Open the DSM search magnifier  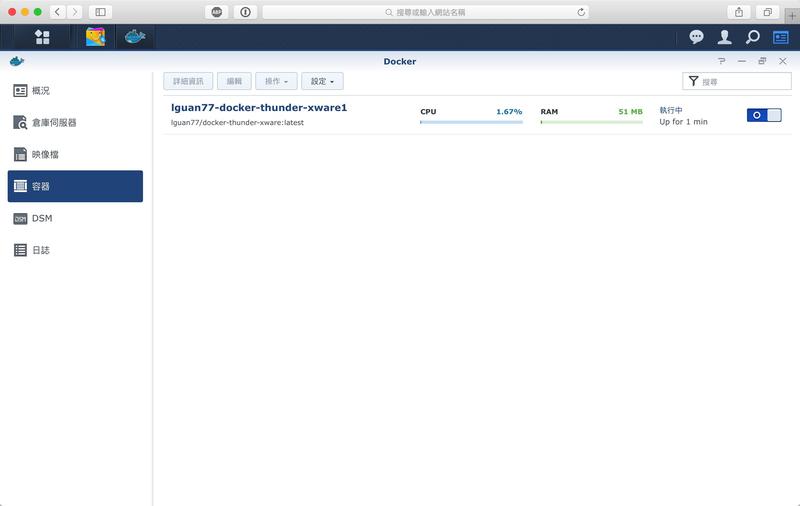(753, 37)
